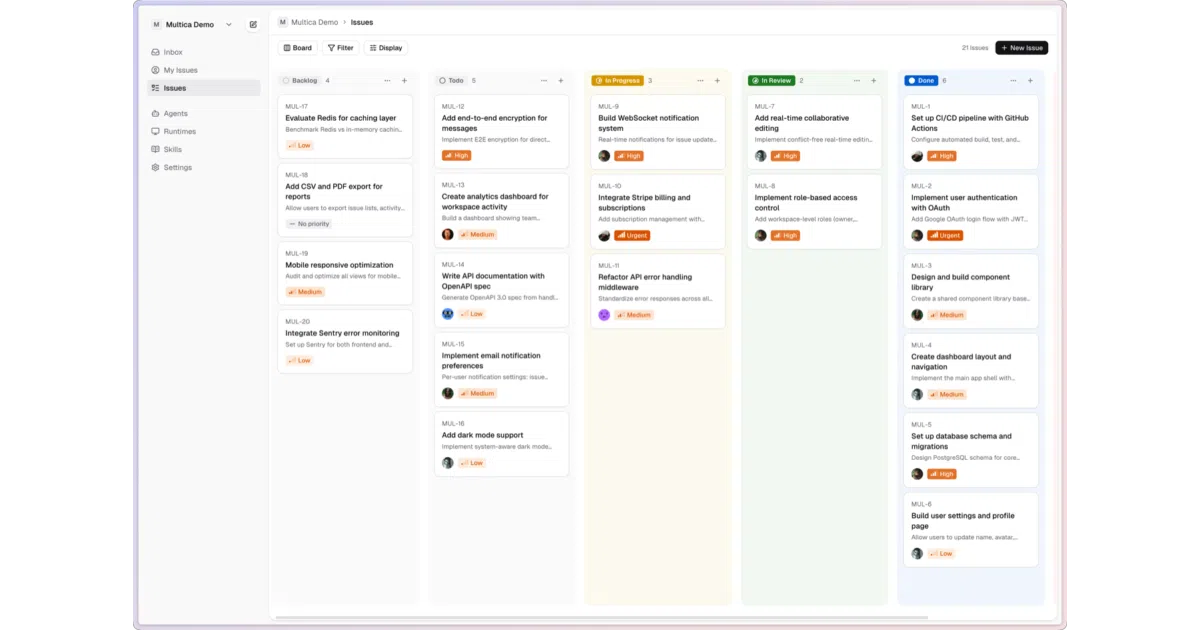This screenshot has width=1200, height=630.
Task: Click purple agent avatar on MUL-11
Action: [604, 315]
